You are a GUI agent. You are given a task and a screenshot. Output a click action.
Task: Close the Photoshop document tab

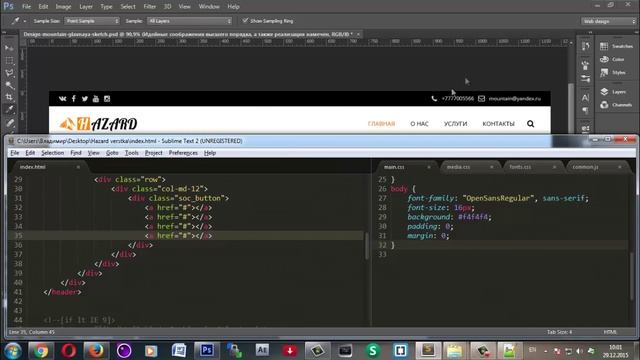pyautogui.click(x=358, y=34)
